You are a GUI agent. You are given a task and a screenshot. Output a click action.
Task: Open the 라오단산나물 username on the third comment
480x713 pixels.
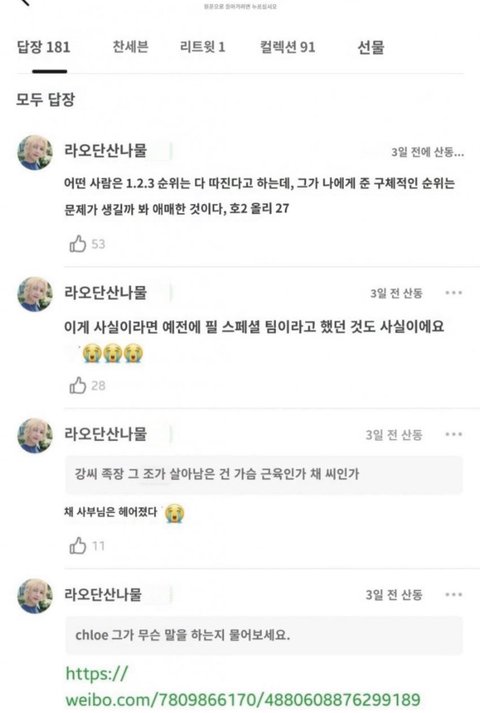tap(105, 434)
